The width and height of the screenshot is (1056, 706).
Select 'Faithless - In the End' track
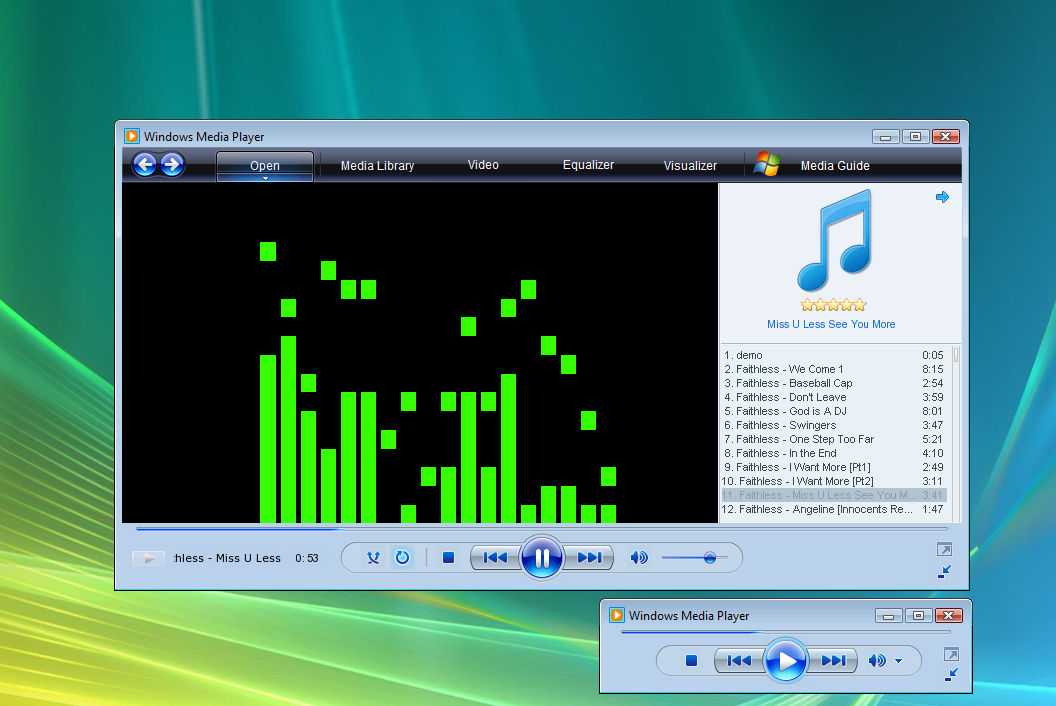[834, 453]
